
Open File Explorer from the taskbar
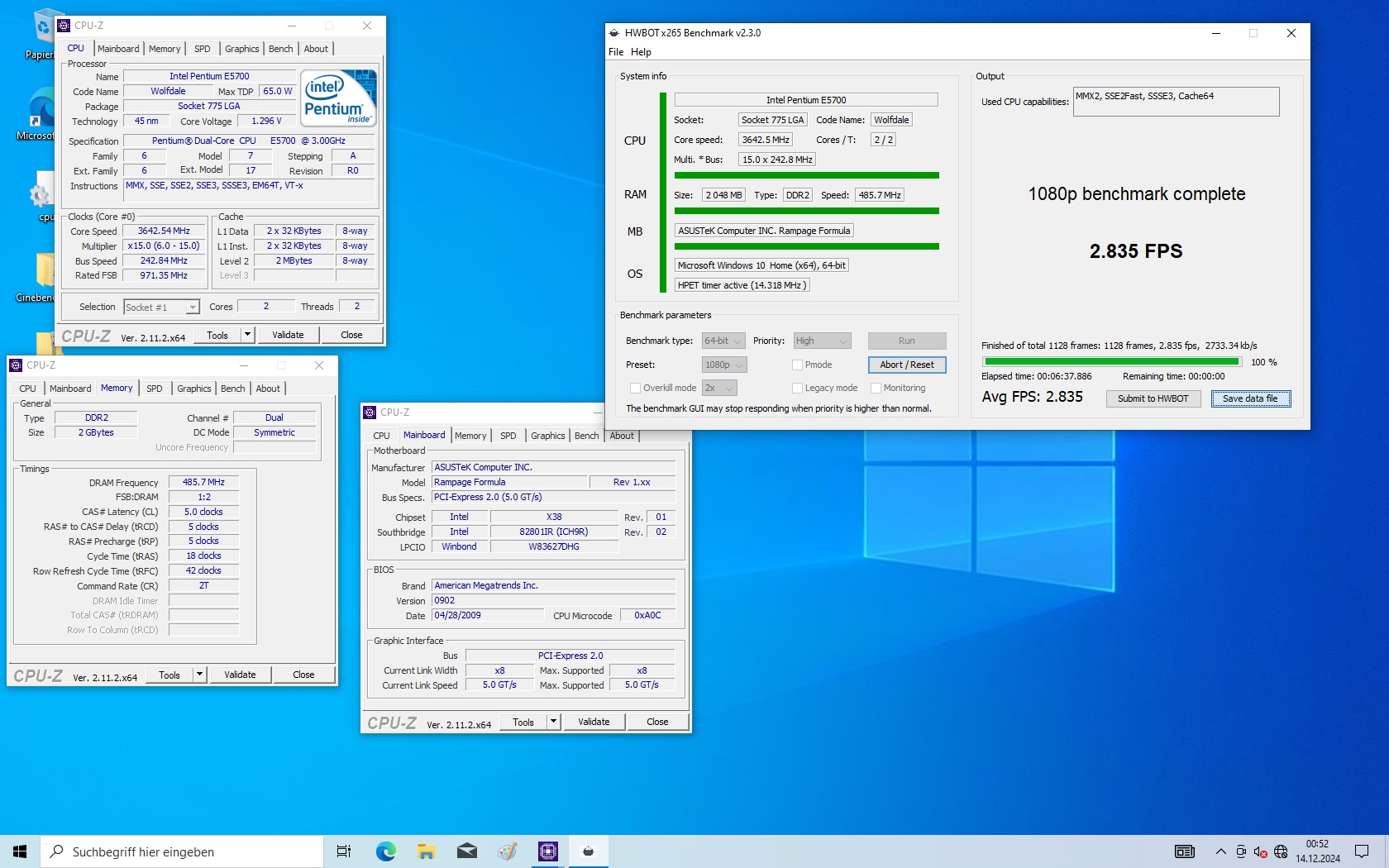coord(426,851)
